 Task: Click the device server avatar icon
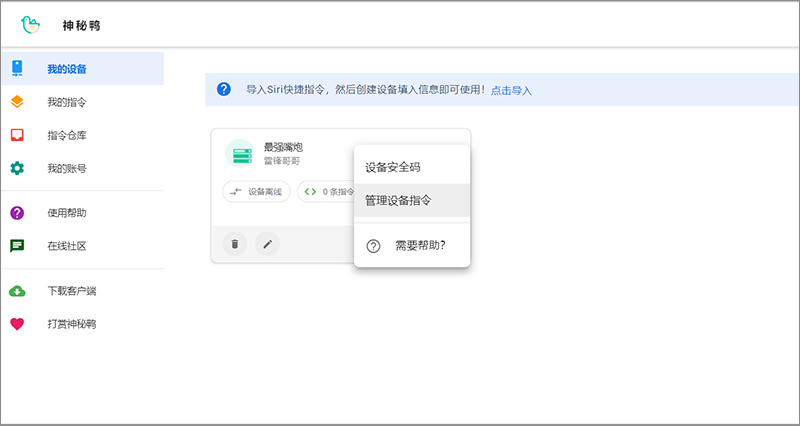click(240, 153)
